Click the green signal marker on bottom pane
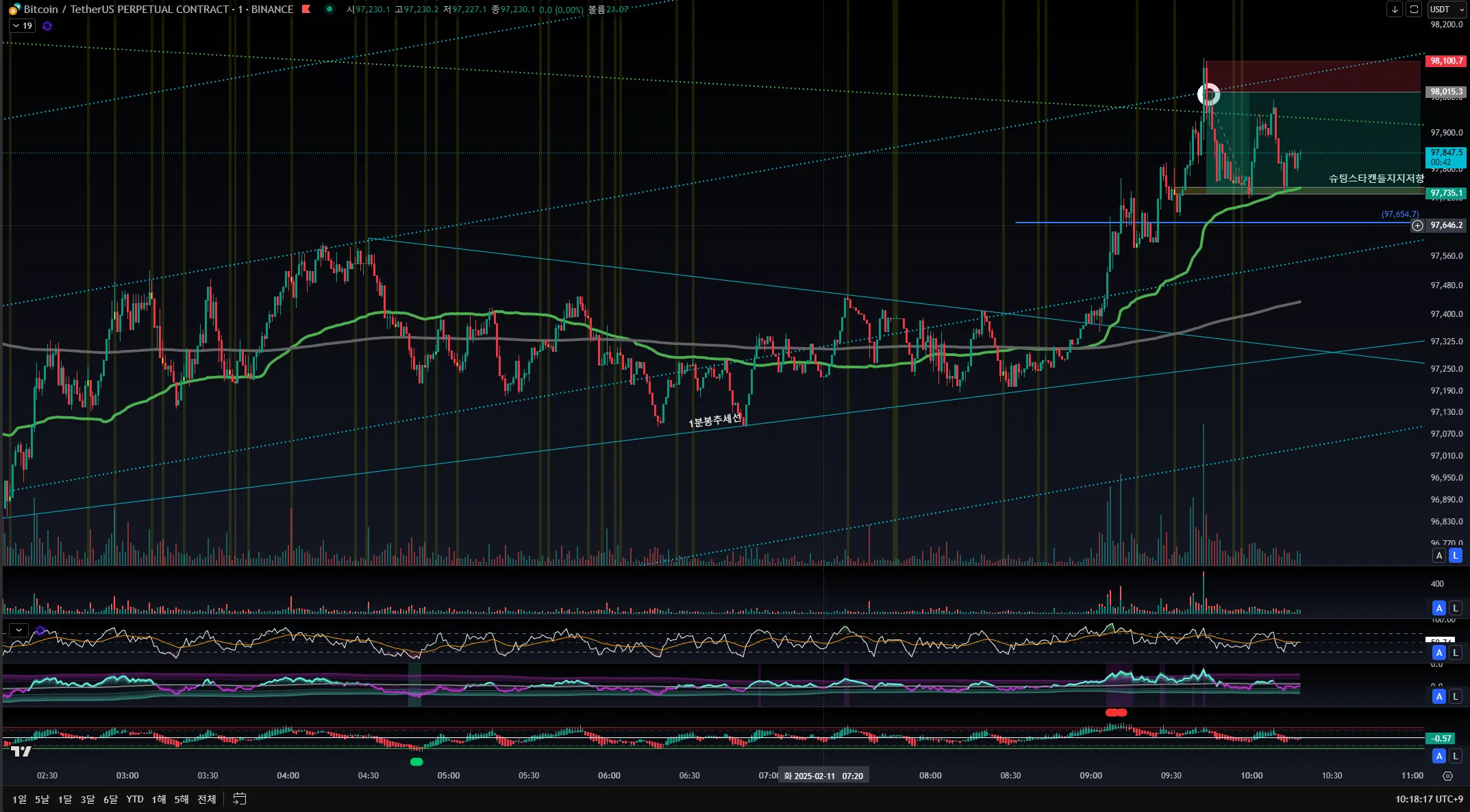Viewport: 1470px width, 812px height. [x=416, y=761]
